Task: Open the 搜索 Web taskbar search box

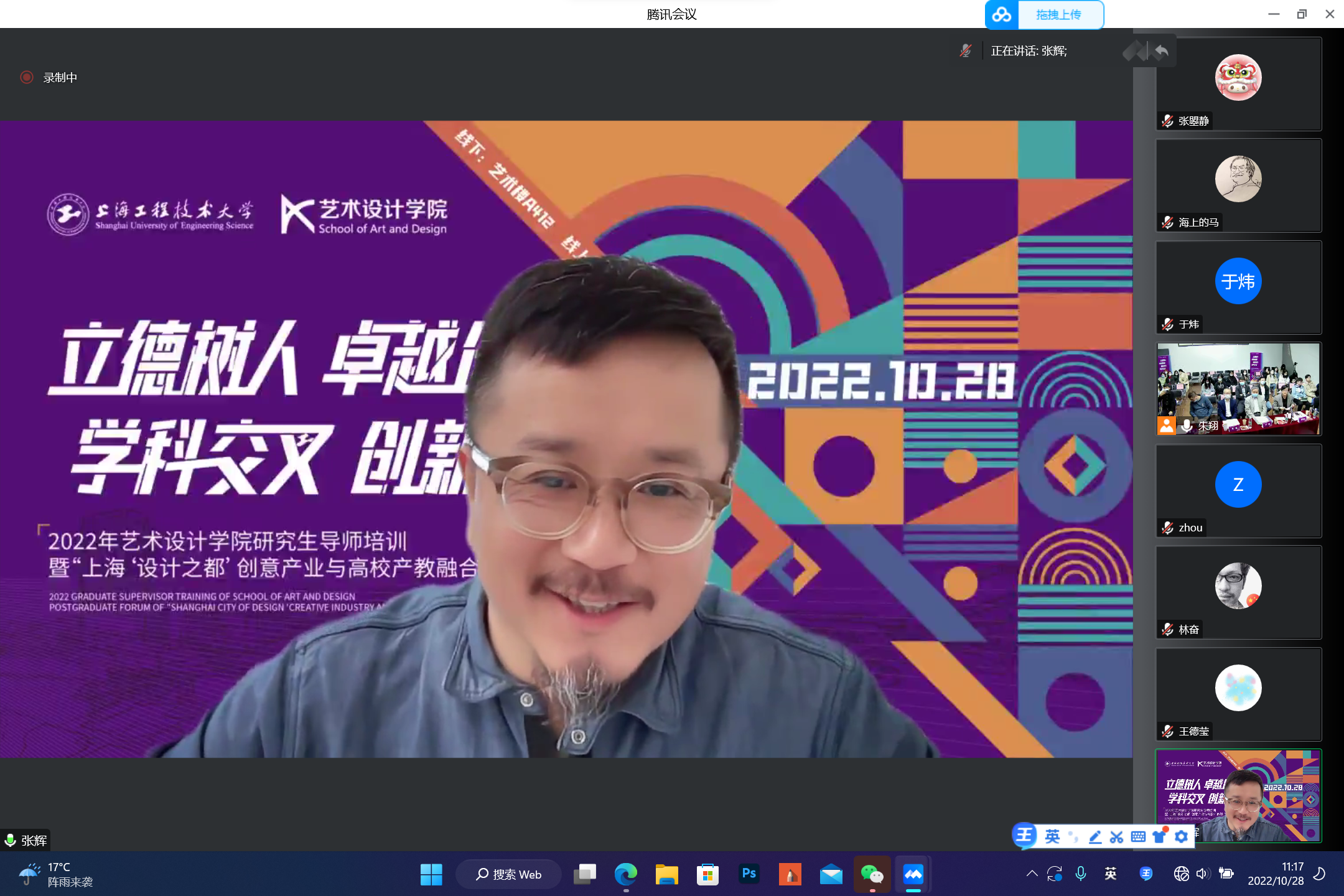Action: 509,874
